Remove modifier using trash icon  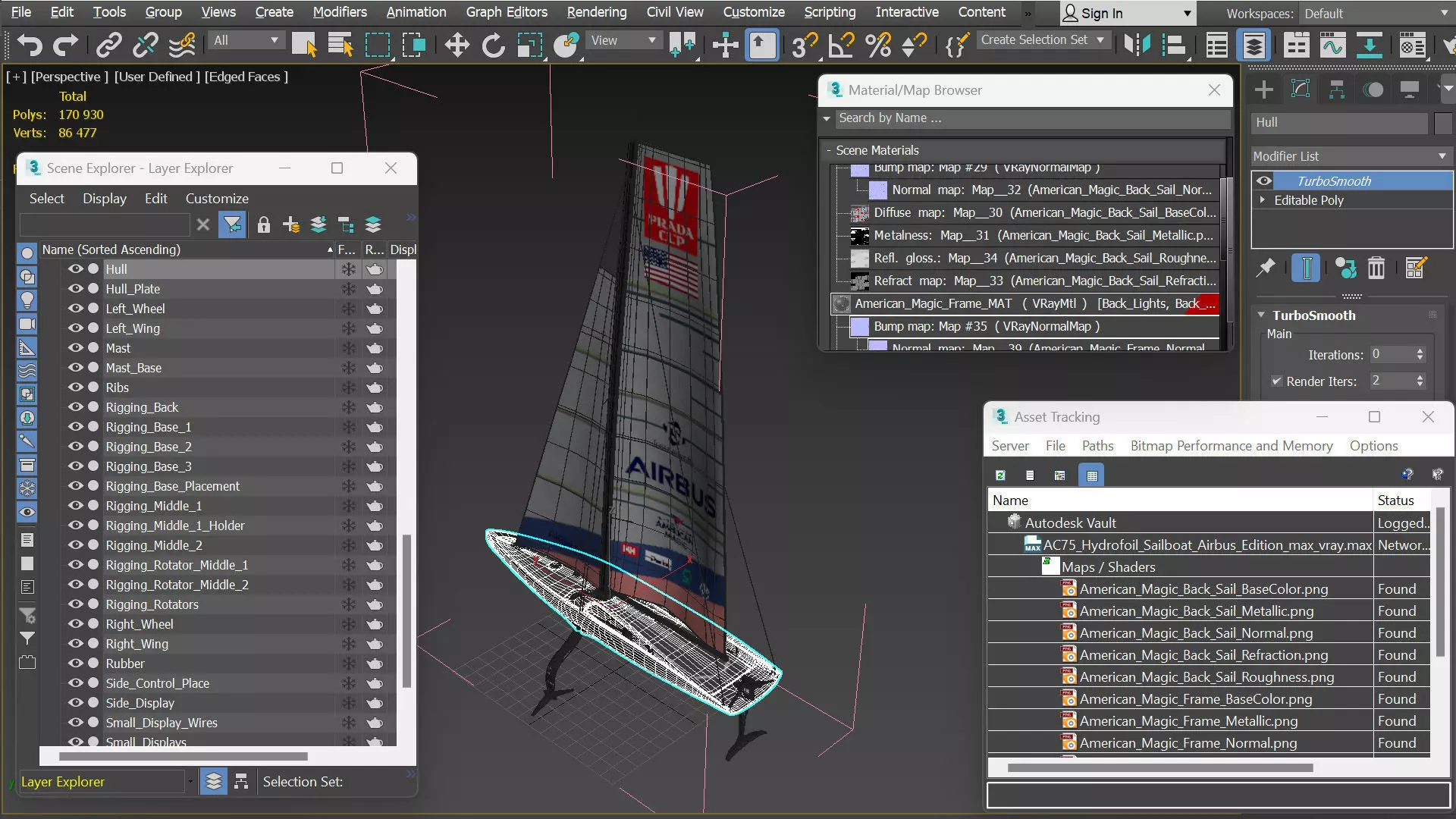pos(1376,268)
